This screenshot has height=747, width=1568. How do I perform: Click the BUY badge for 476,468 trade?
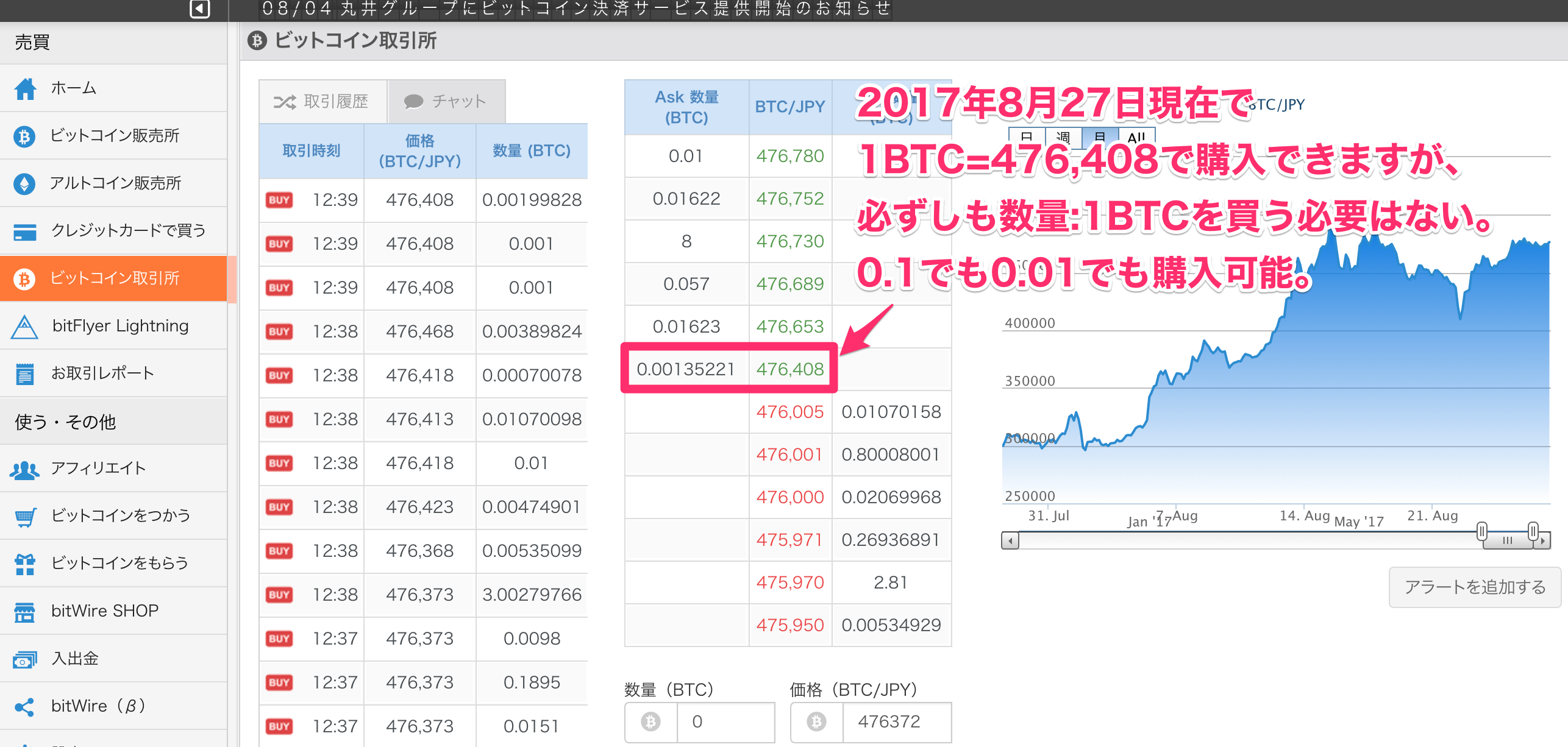(x=279, y=331)
